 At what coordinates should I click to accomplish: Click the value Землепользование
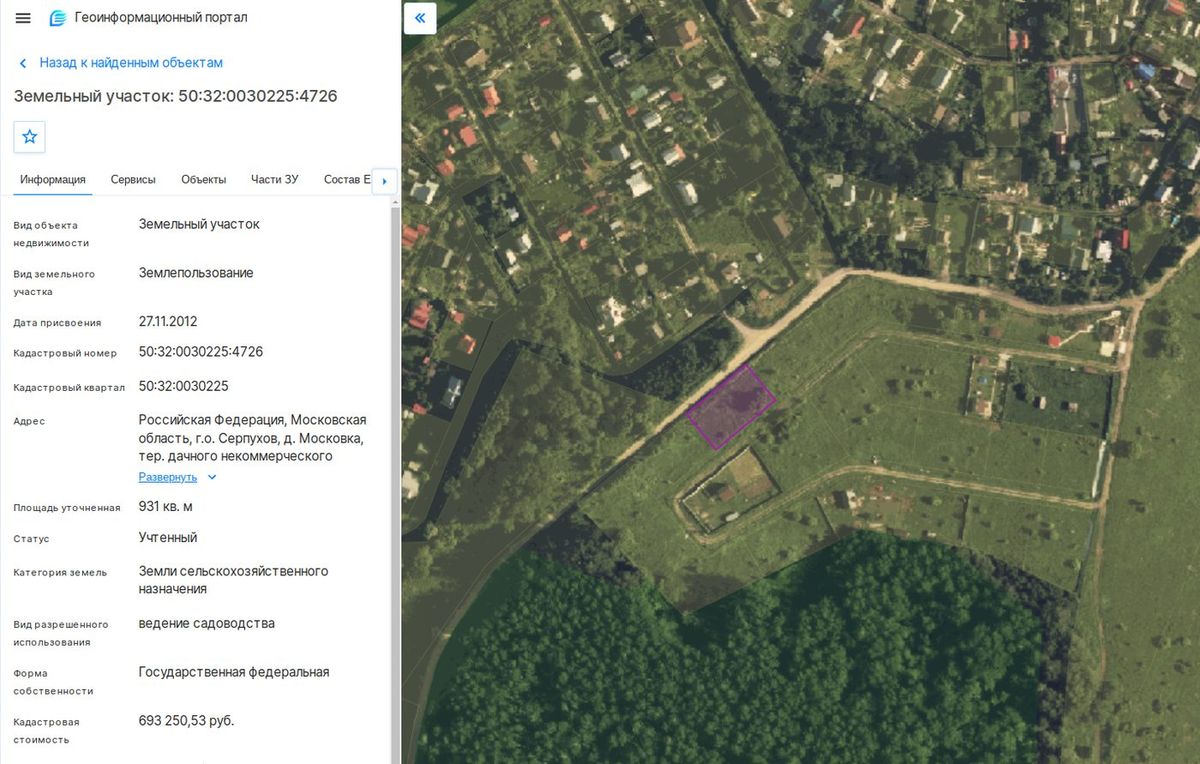tap(196, 273)
